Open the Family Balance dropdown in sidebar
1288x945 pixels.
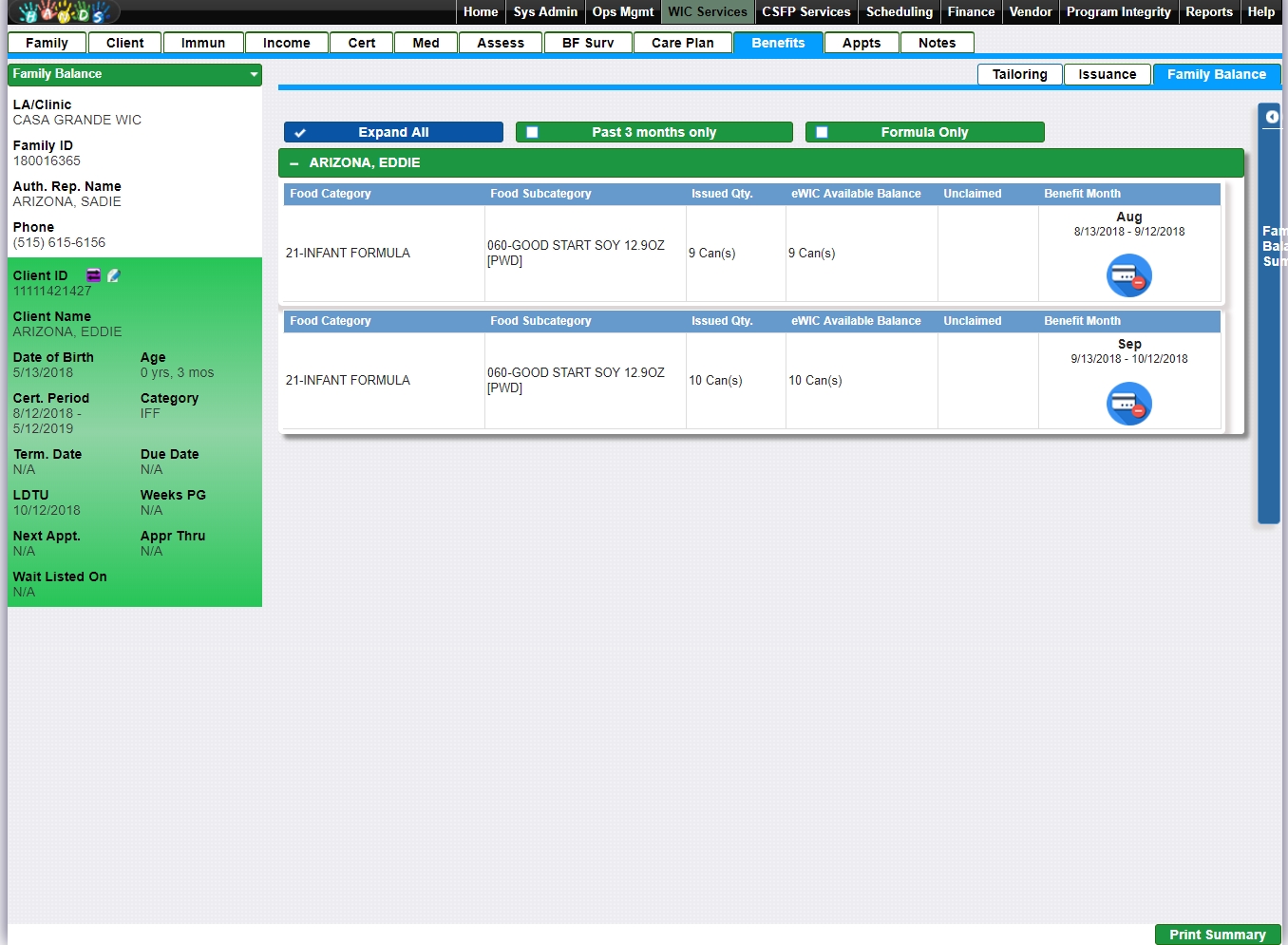[x=254, y=74]
